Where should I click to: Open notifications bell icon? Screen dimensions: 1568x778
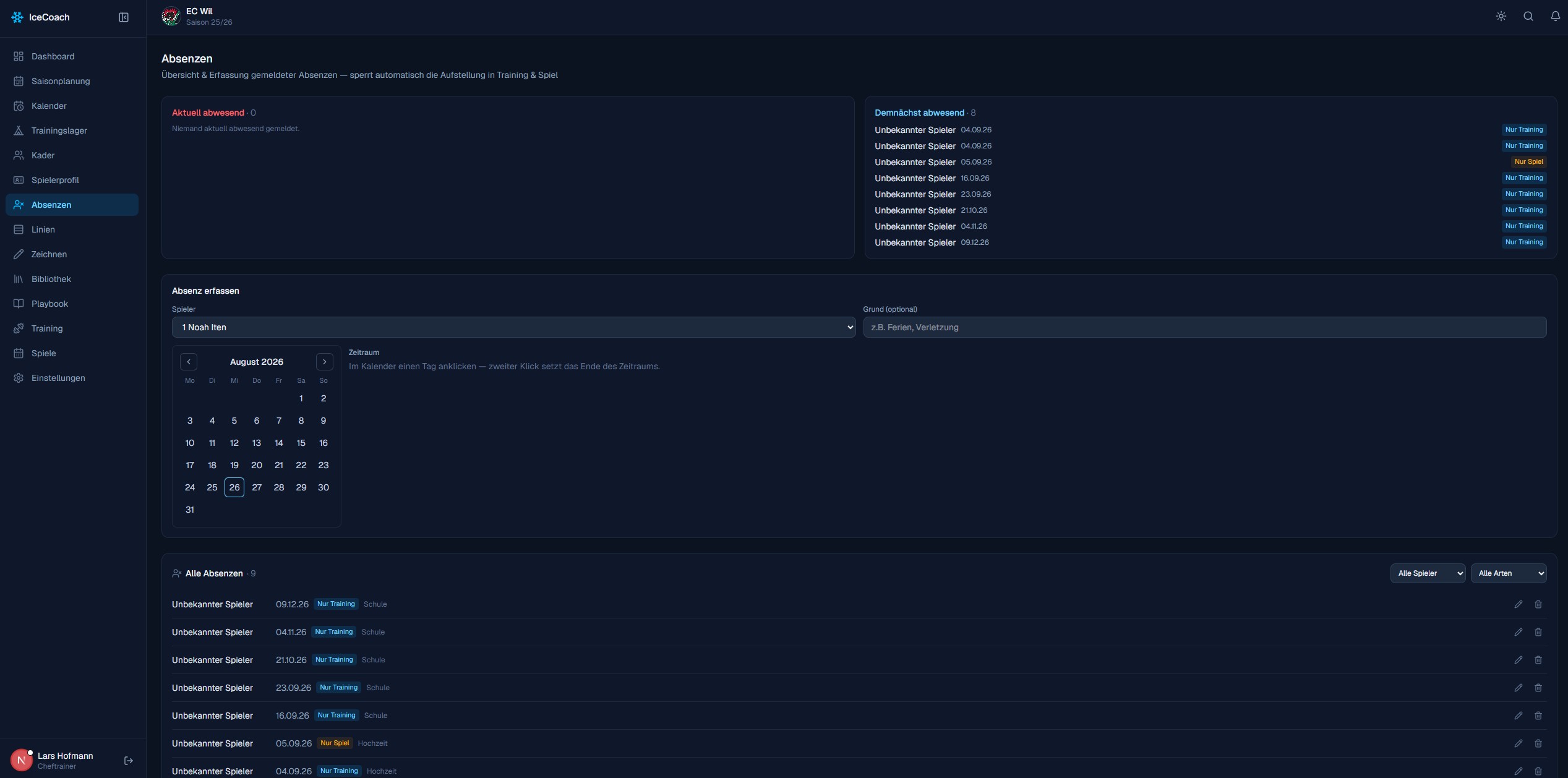click(x=1555, y=17)
